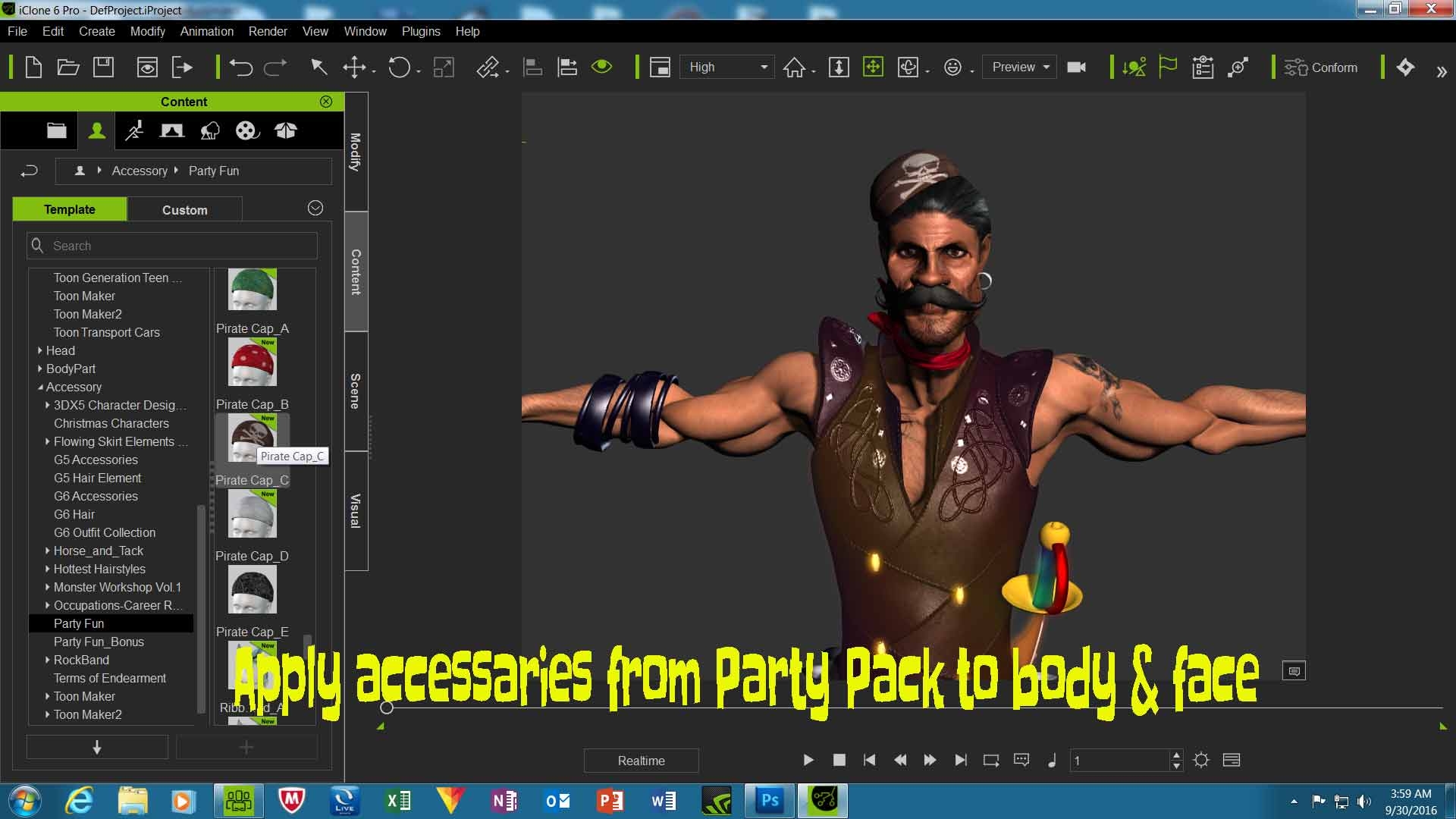Click the Undo arrow
This screenshot has width=1456, height=819.
241,67
